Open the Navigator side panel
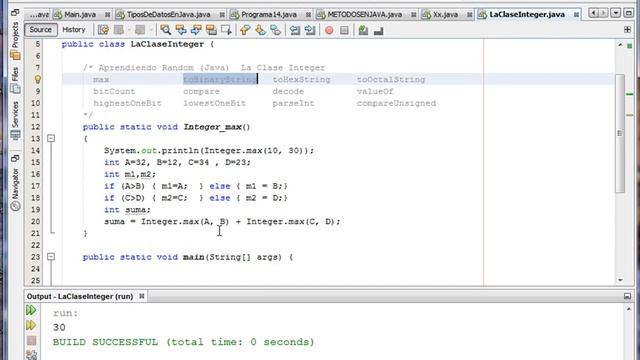 pos(15,189)
